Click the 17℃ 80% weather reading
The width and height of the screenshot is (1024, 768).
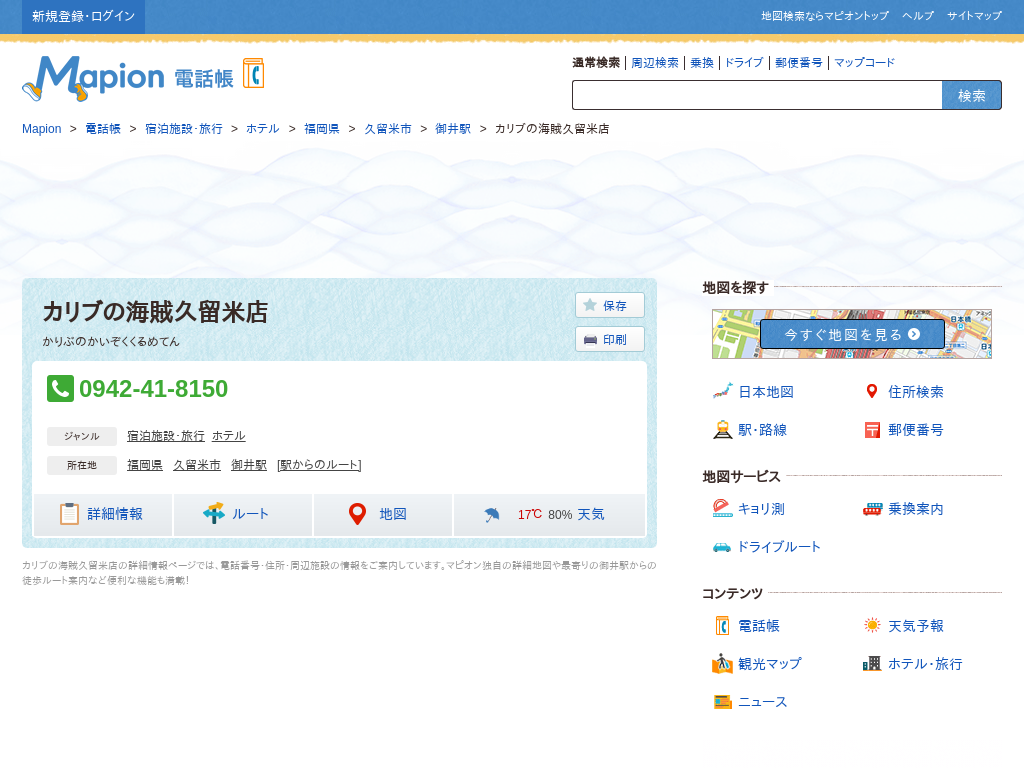[x=545, y=515]
